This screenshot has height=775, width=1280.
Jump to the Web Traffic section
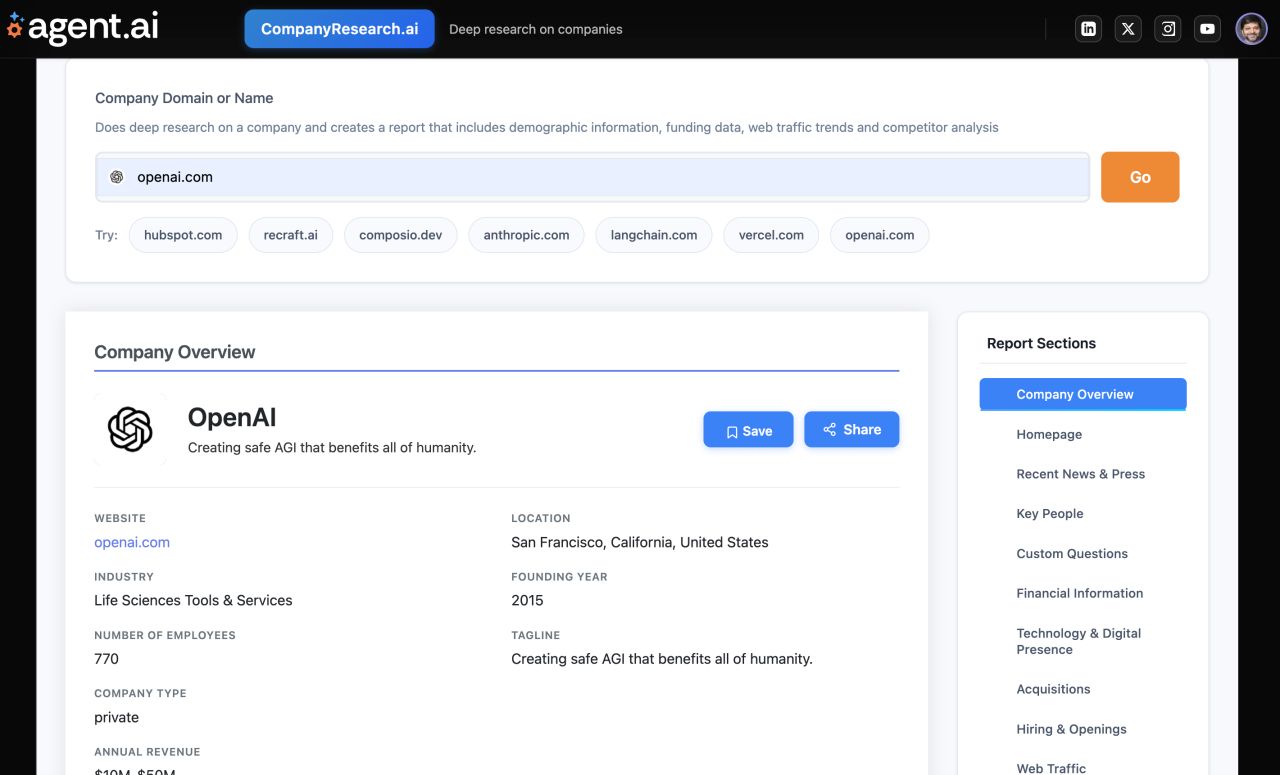(x=1051, y=768)
